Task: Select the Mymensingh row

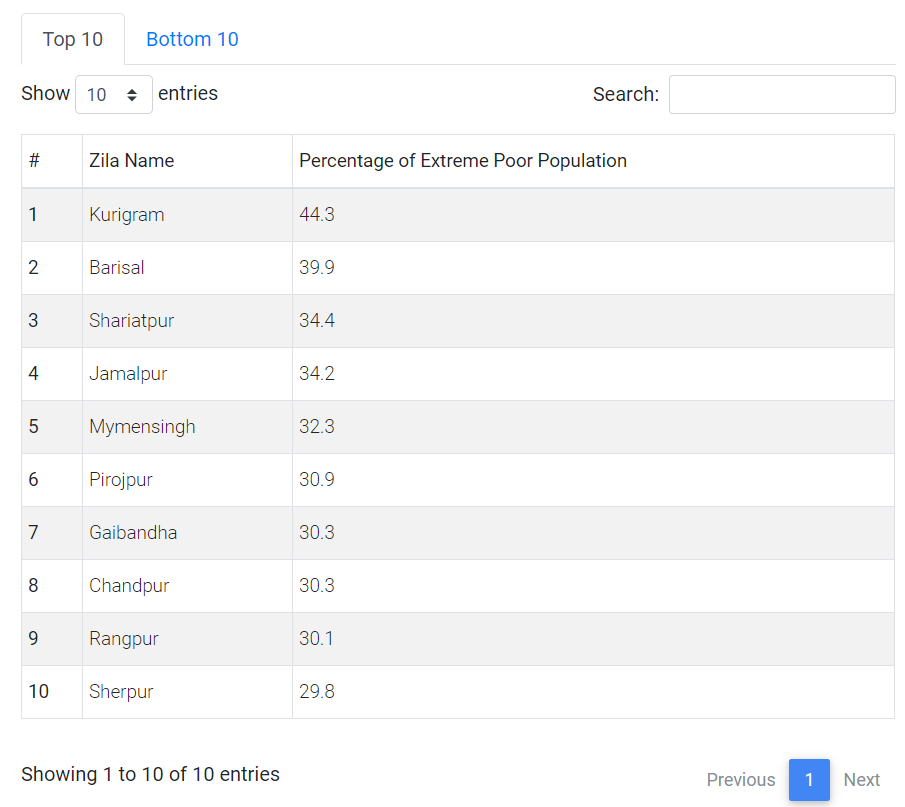Action: click(458, 427)
